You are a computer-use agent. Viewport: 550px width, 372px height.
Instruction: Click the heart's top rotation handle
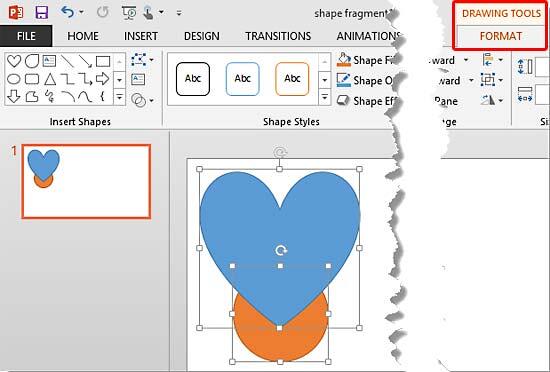[280, 153]
